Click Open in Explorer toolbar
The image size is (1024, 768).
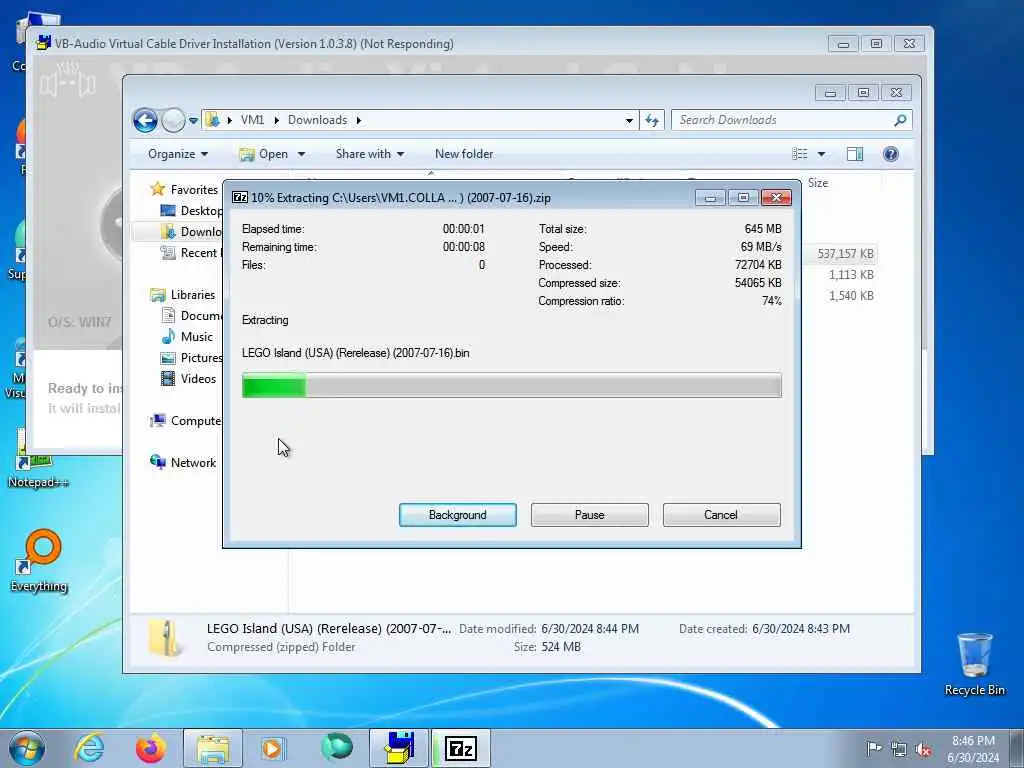tap(264, 154)
